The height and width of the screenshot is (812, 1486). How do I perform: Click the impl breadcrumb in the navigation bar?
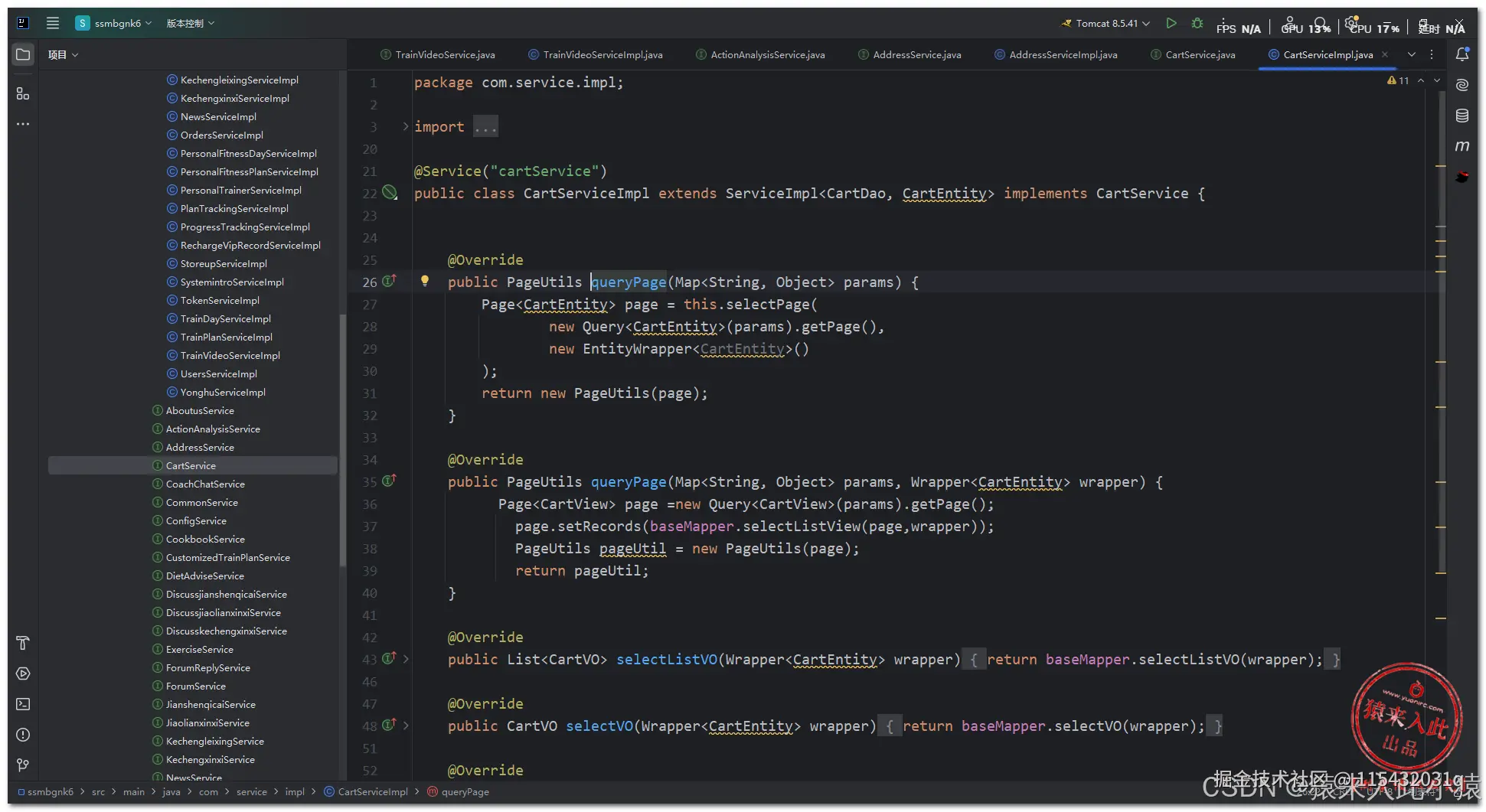[x=295, y=792]
